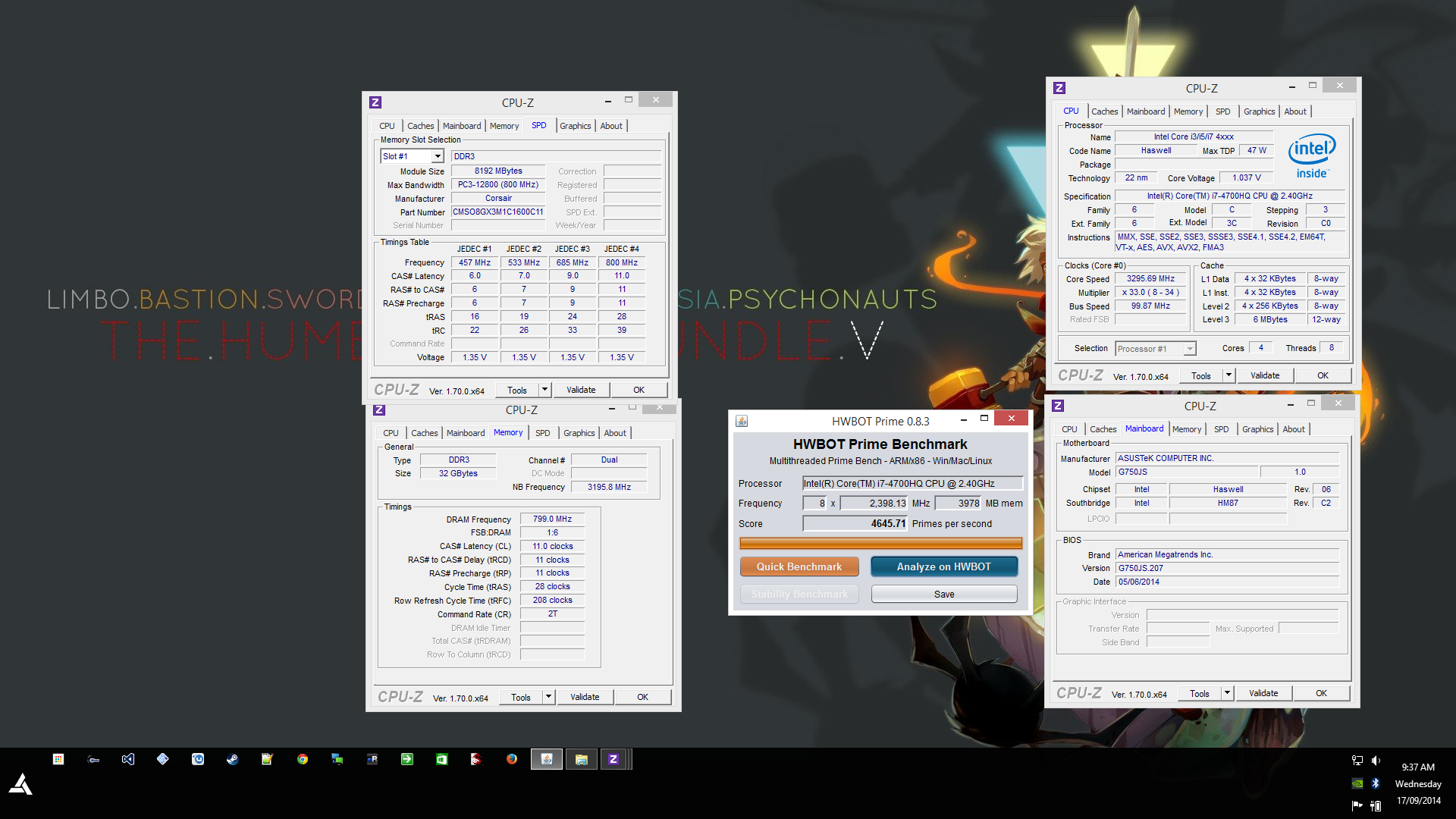Click Analyze on HWBOT
1456x819 pixels.
pos(943,566)
